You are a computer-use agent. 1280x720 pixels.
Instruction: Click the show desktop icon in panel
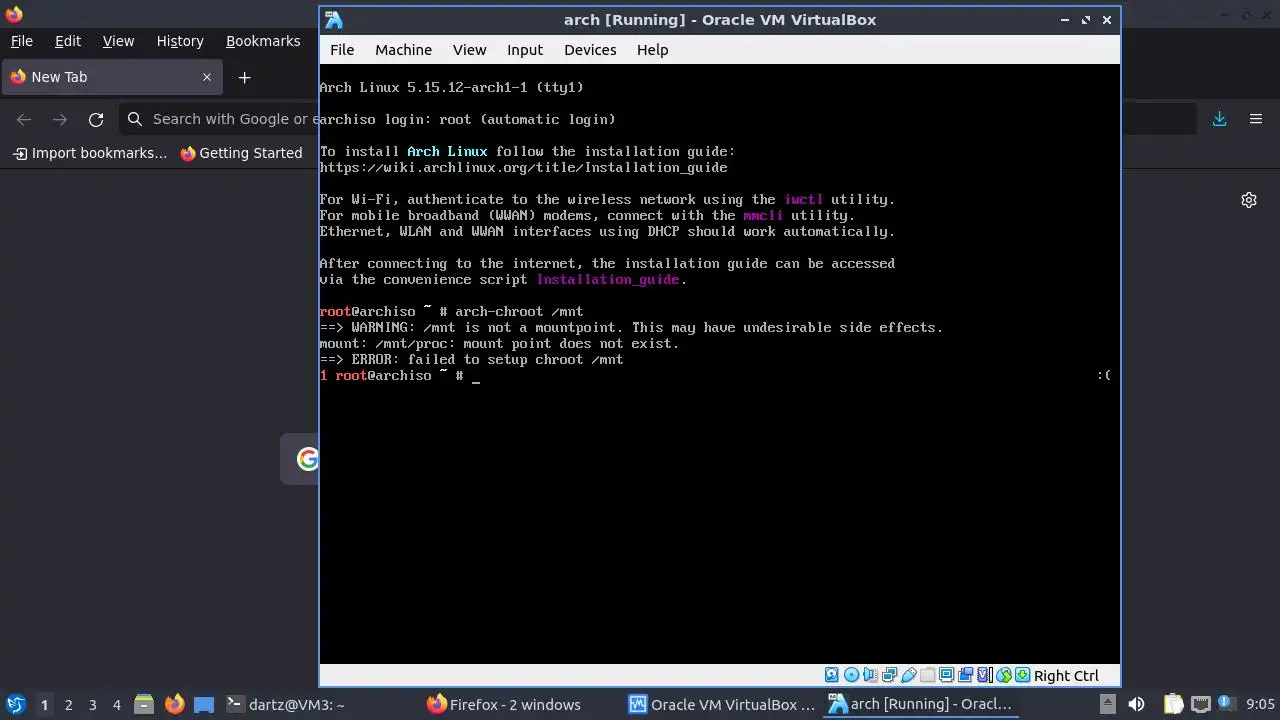204,705
